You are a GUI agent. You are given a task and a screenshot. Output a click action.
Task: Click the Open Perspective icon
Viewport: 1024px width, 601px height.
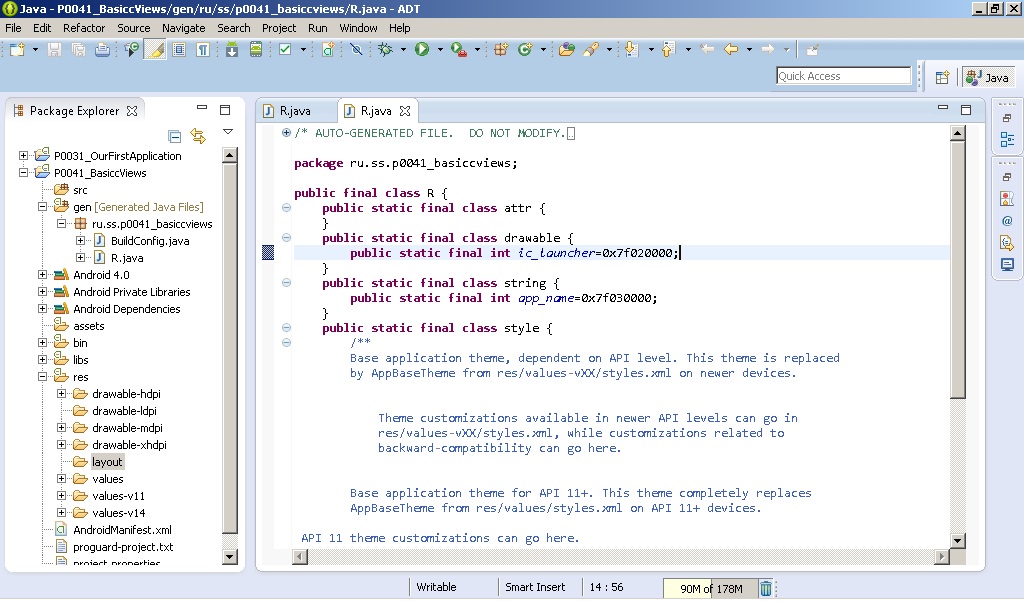(942, 77)
